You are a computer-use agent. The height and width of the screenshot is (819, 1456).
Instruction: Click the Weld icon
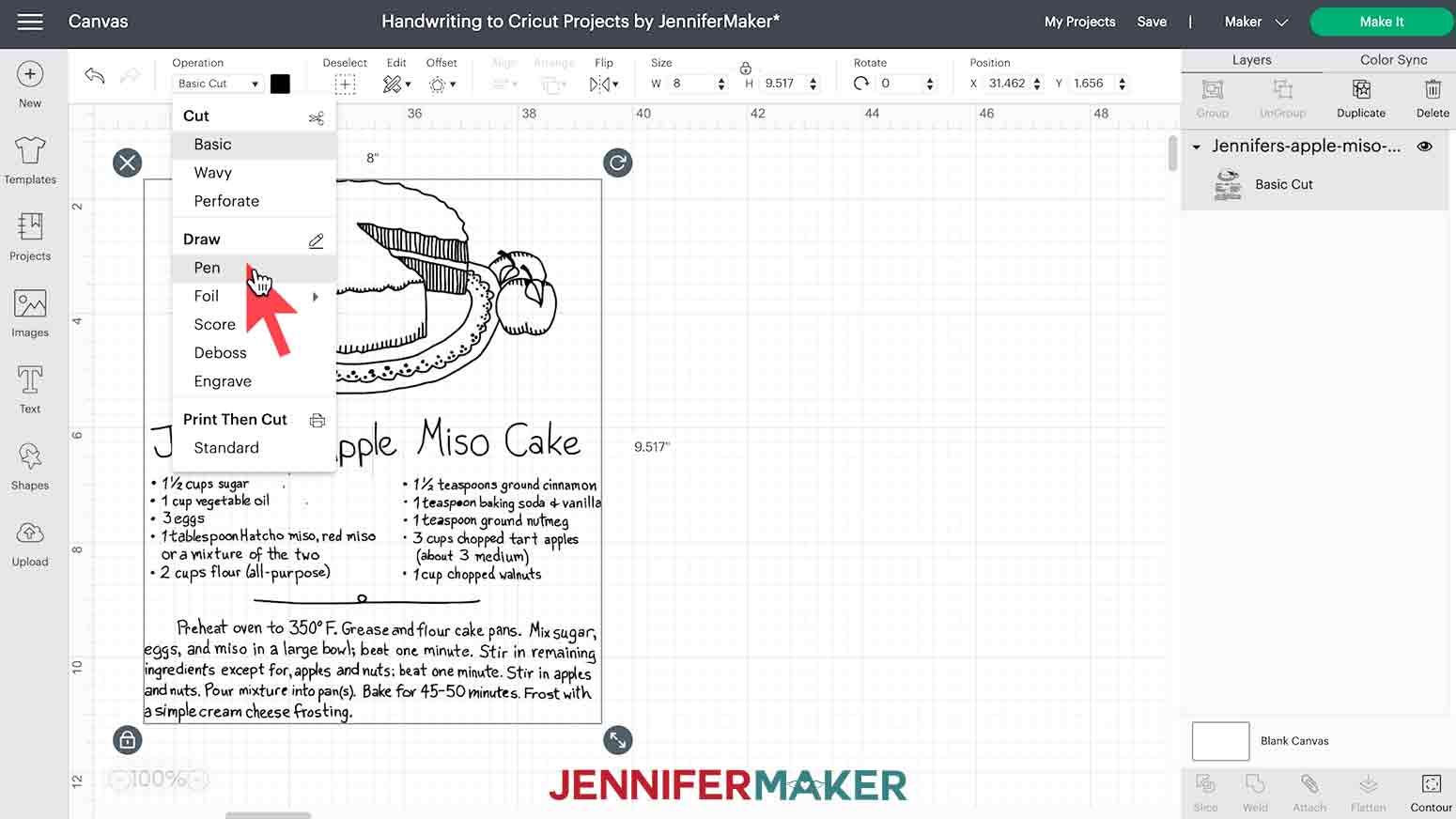tap(1255, 784)
